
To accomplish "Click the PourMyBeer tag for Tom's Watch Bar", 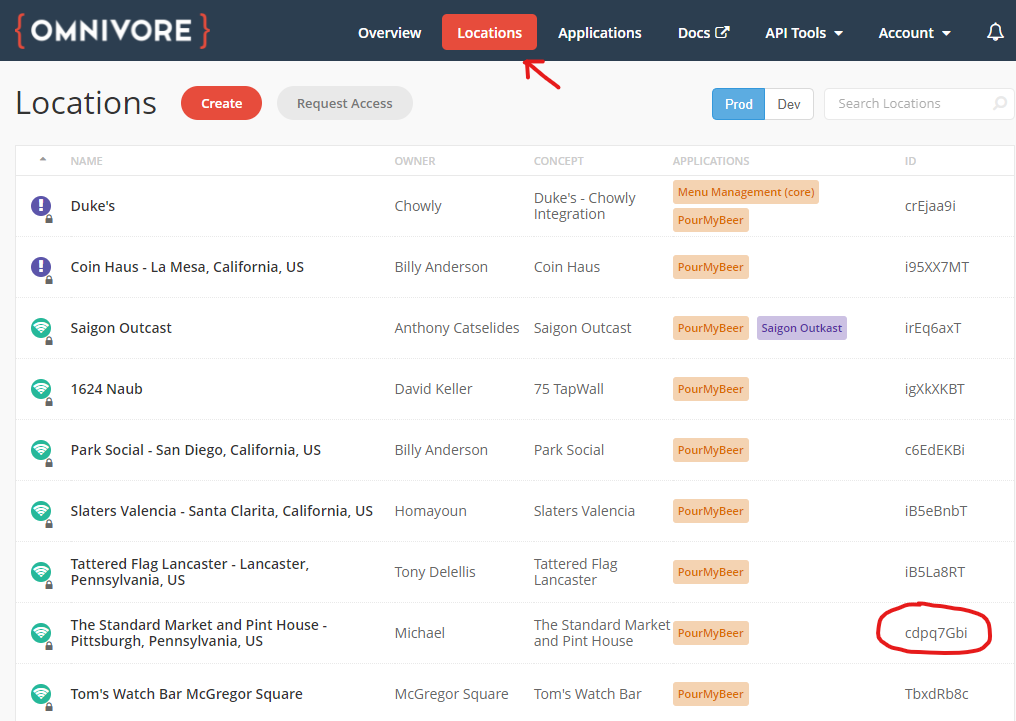I will [711, 694].
